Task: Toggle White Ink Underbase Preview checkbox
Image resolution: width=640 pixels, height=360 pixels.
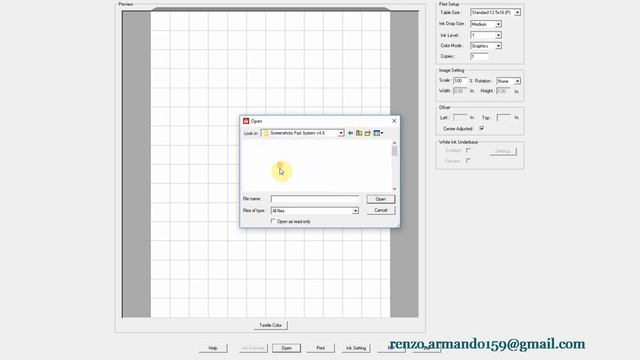Action: click(x=468, y=161)
